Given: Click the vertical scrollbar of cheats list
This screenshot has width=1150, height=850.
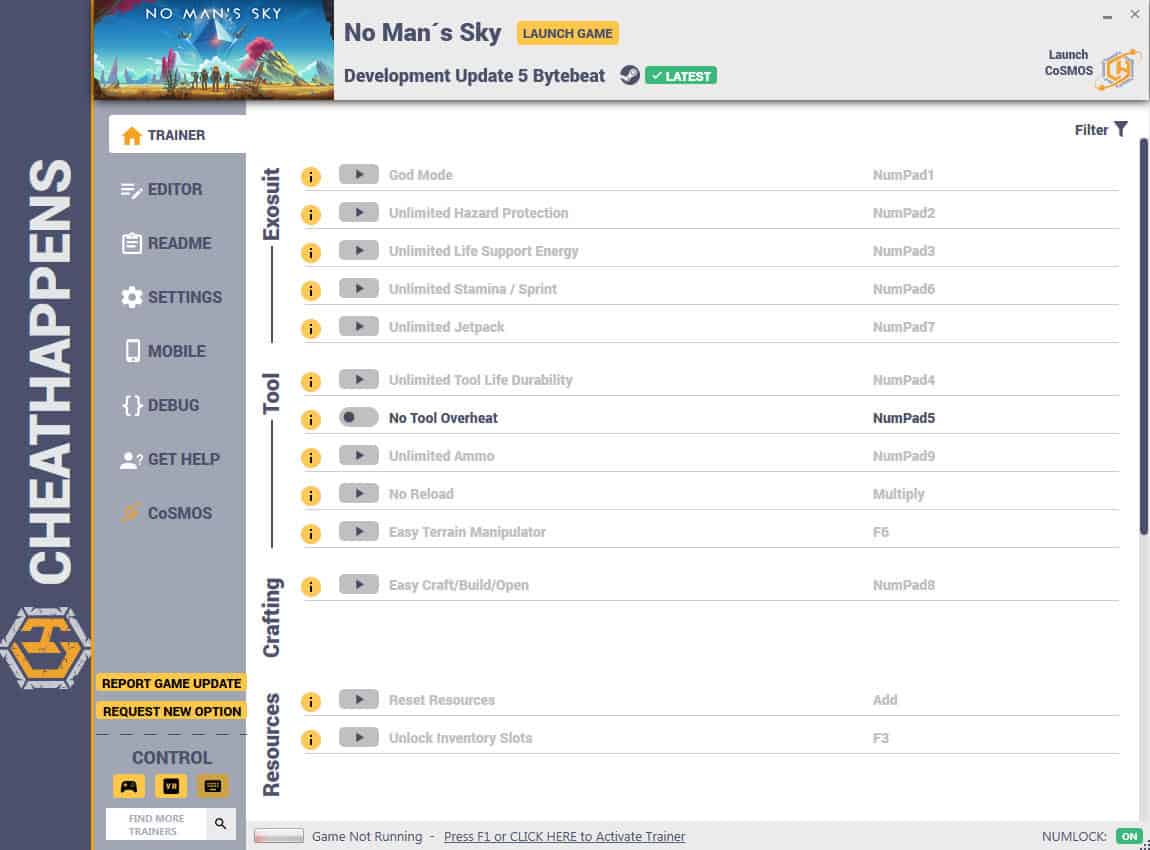Looking at the screenshot, I should coord(1143,337).
